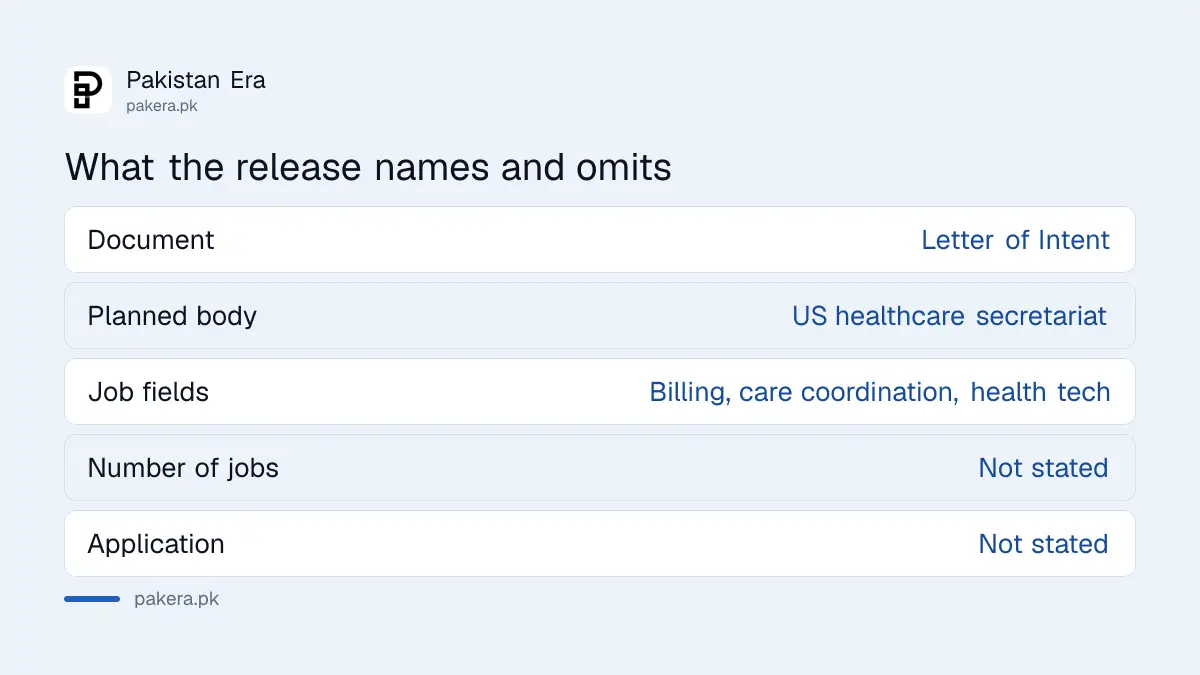Click the heading 'What the release names and omits'
Viewport: 1200px width, 675px height.
tap(368, 167)
